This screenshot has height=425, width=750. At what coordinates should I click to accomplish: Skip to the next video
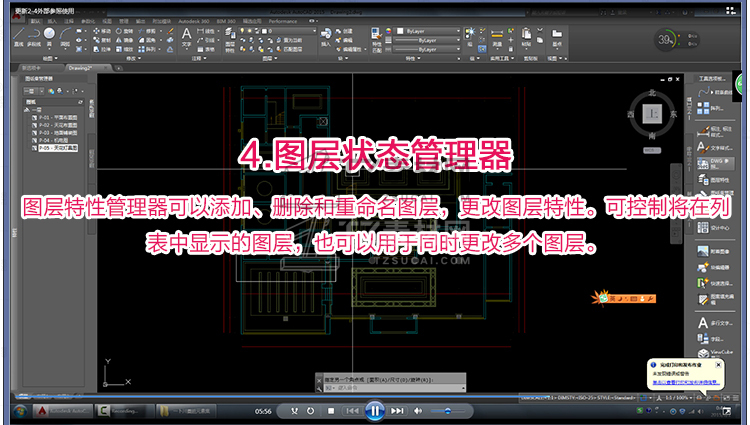tap(397, 411)
